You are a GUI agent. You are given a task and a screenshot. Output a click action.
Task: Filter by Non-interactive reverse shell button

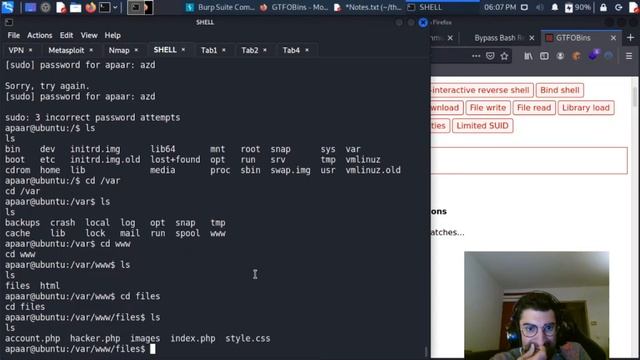[482, 90]
